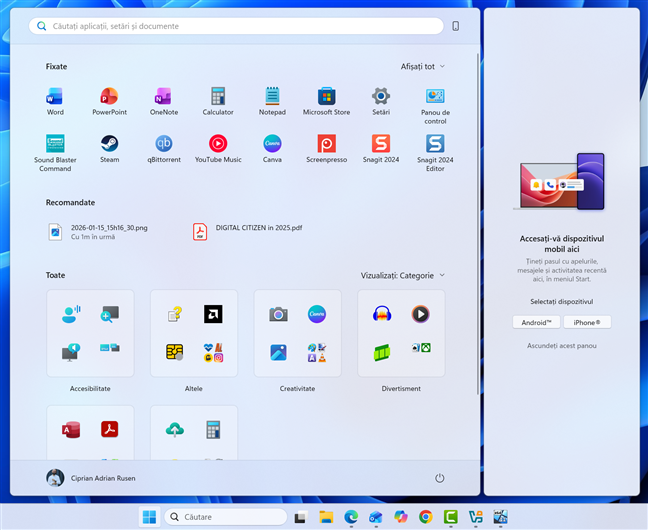
Task: Open Steam from pinned apps
Action: pyautogui.click(x=110, y=149)
